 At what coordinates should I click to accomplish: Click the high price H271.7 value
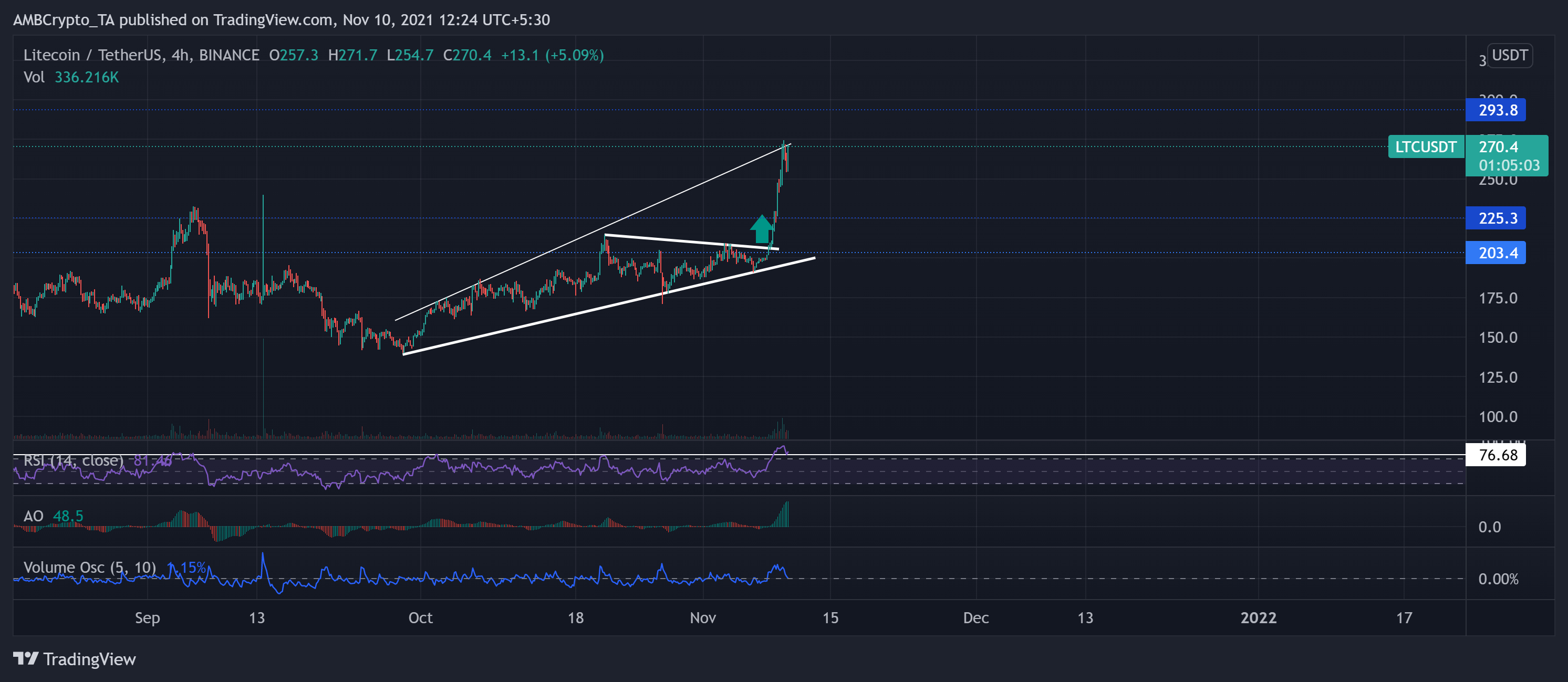352,55
